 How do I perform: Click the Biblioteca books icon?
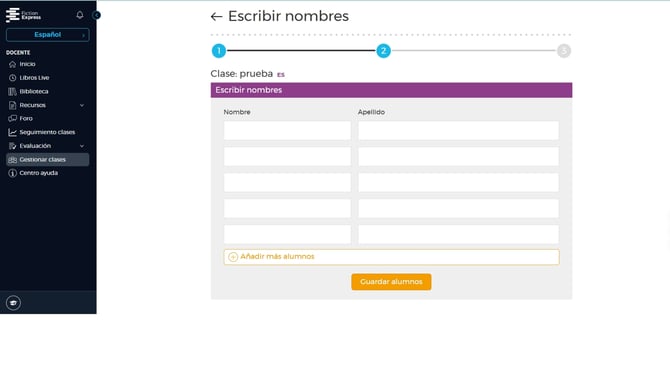point(12,91)
